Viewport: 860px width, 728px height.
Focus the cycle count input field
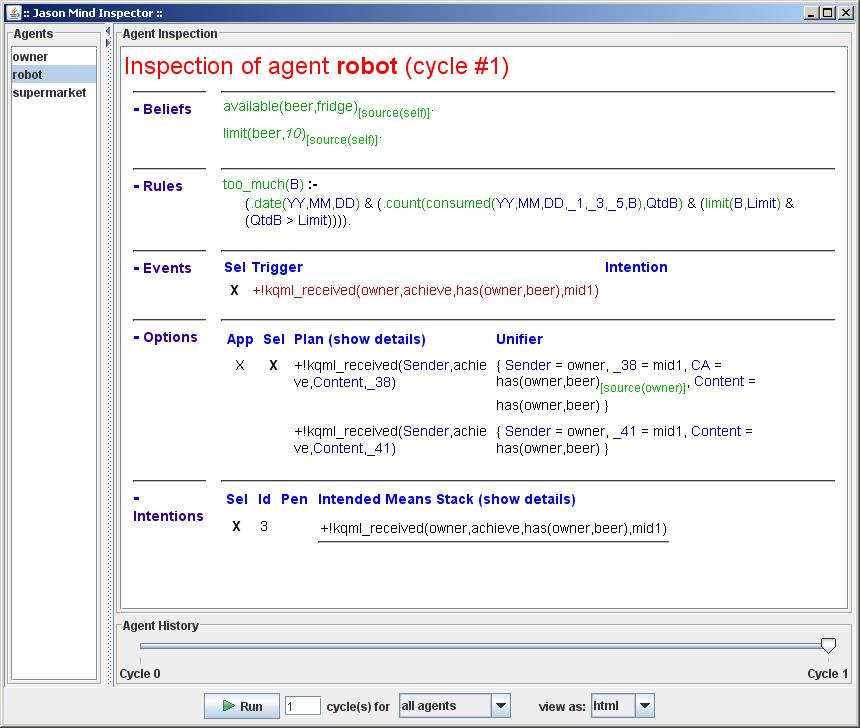303,706
